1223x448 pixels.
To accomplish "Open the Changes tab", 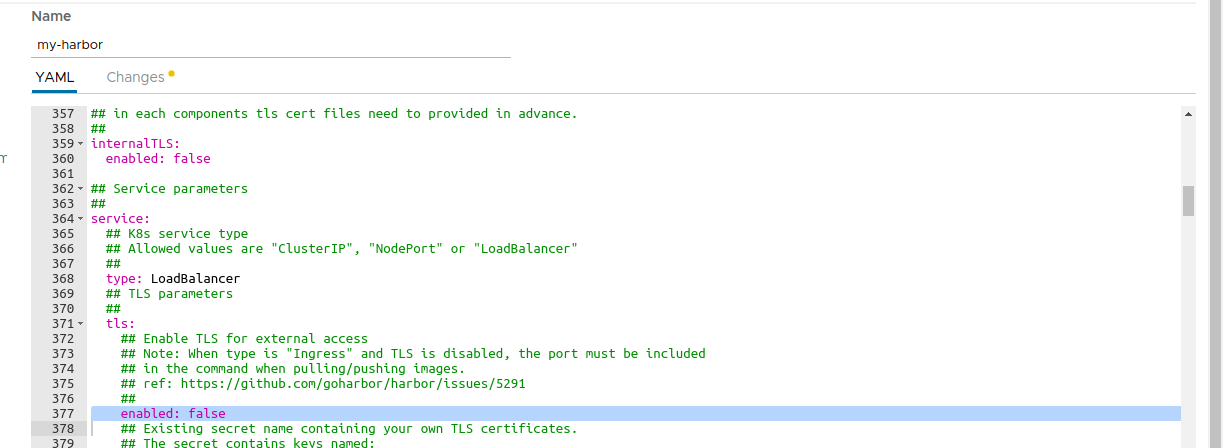I will (135, 77).
